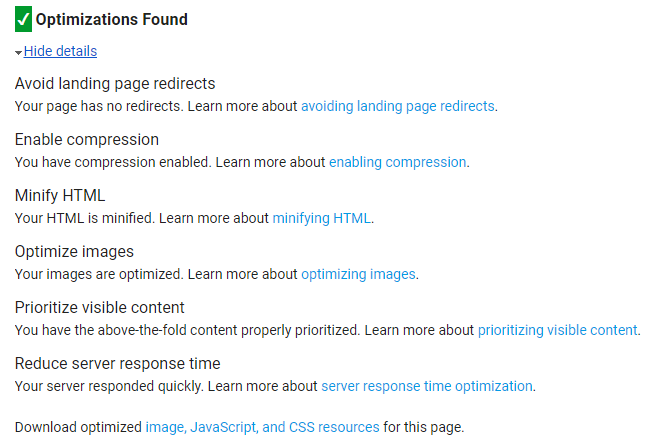Visit the optimizing images link

tap(358, 275)
